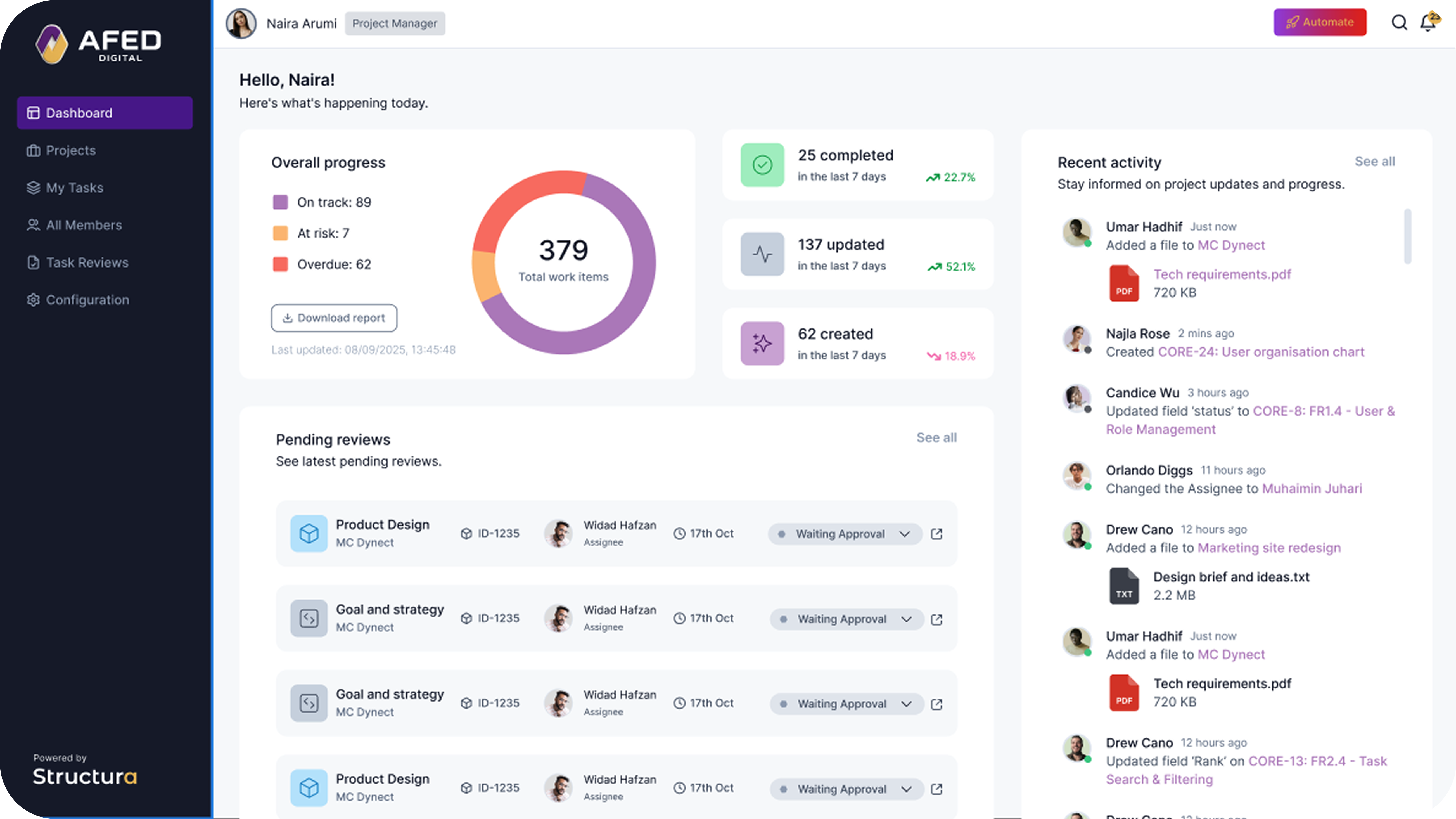1456x819 pixels.
Task: Expand the last Waiting Approval dropdown in Pending reviews
Action: (x=906, y=789)
